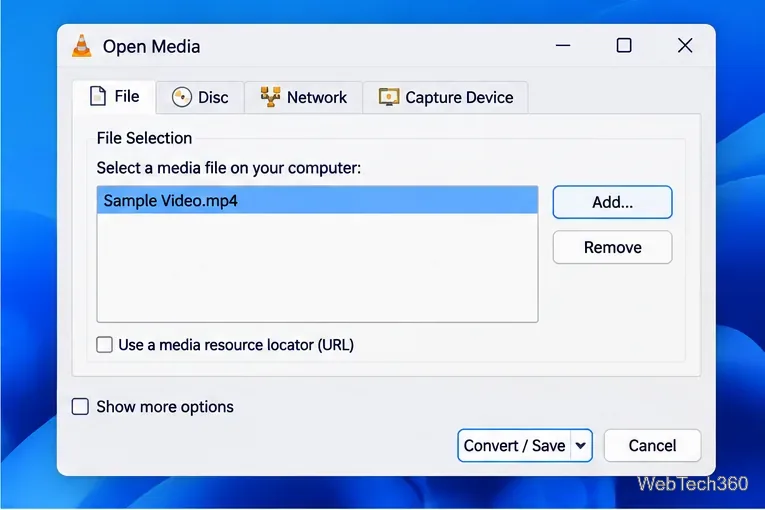Maximize the Open Media window
The height and width of the screenshot is (510, 765).
click(x=624, y=45)
